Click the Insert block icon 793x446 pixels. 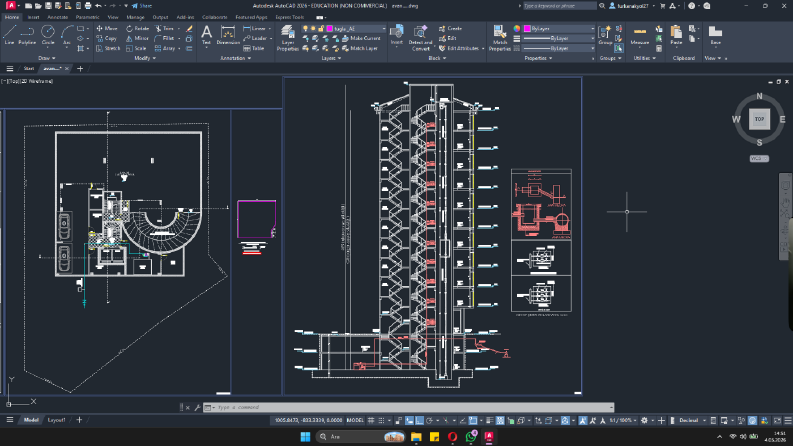[396, 32]
